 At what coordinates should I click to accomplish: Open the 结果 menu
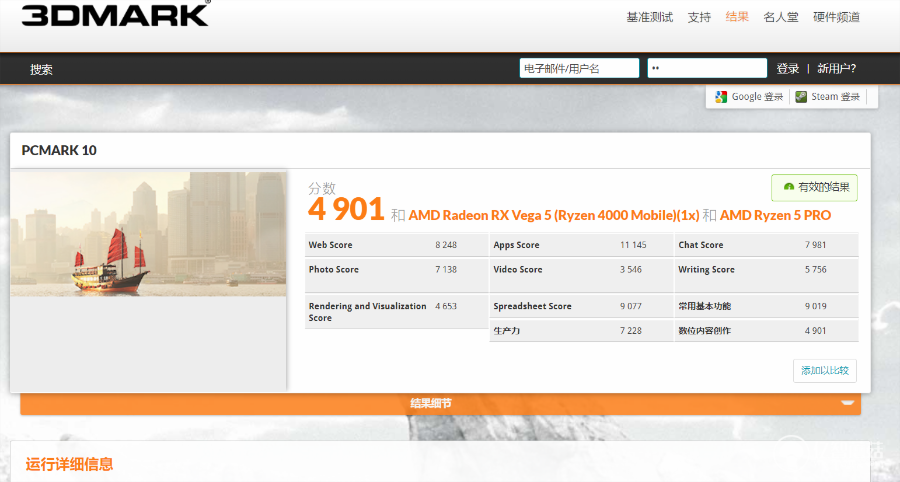coord(737,17)
